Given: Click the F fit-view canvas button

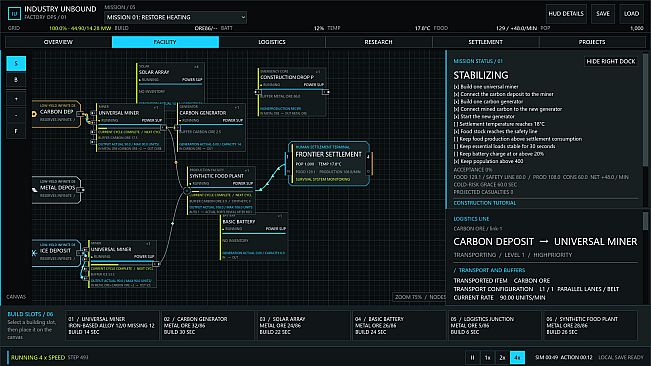Looking at the screenshot, I should click(x=16, y=131).
